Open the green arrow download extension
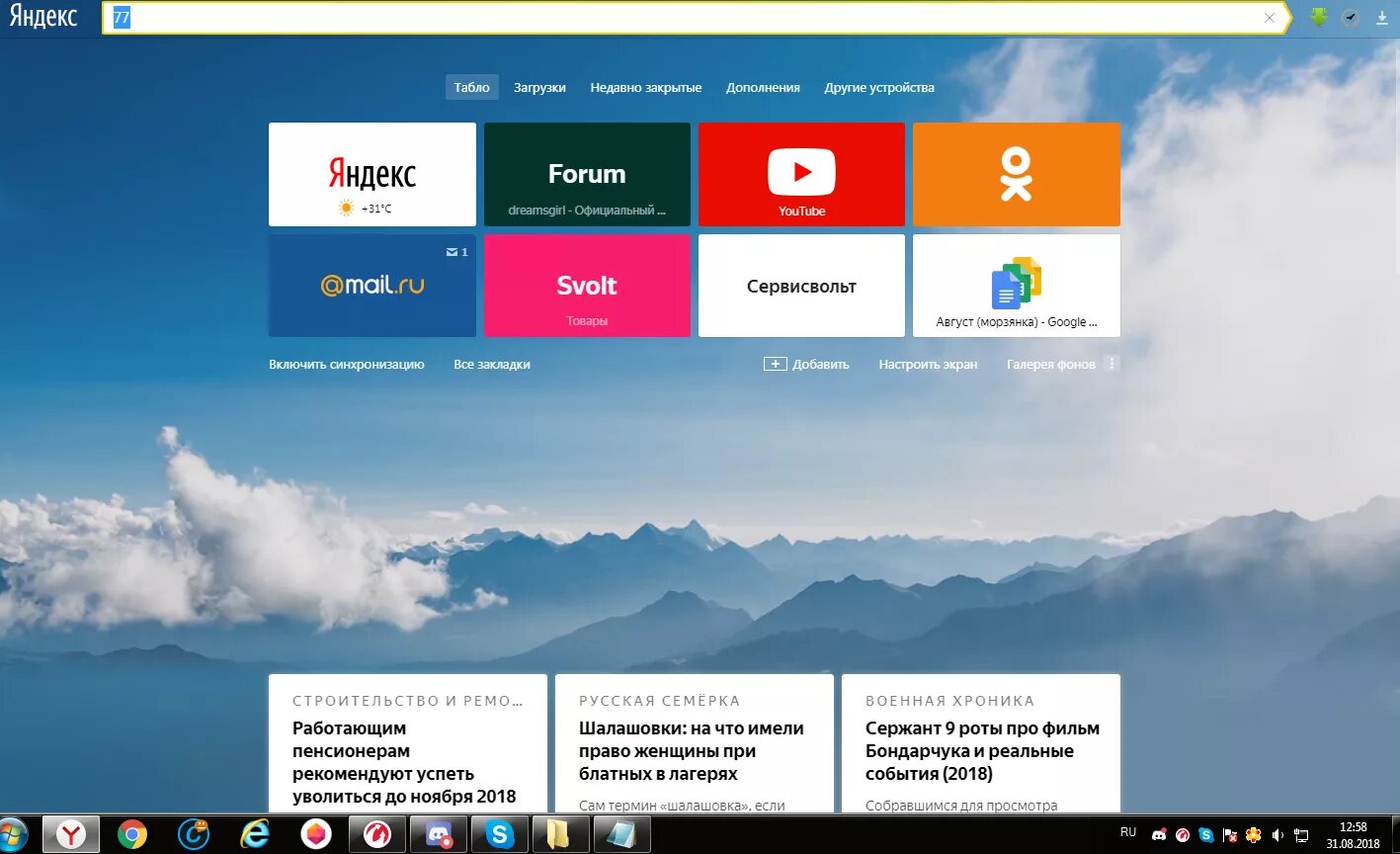Viewport: 1400px width, 854px height. [x=1319, y=17]
